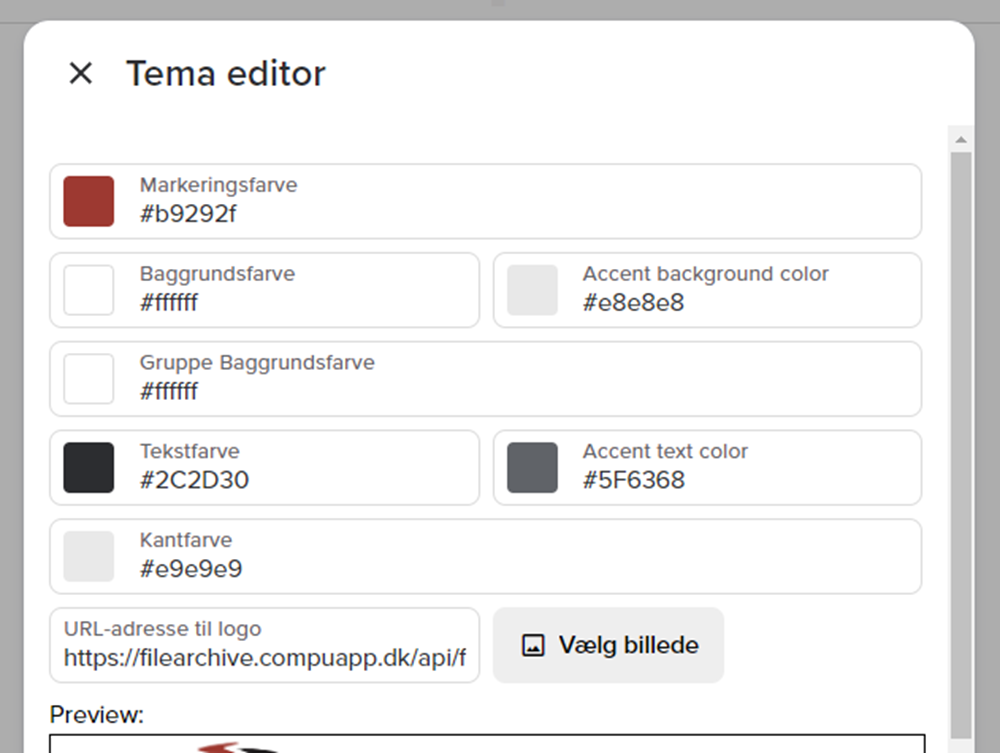Open the Gruppe Baggrundsfarve color swatch
Screen dimensions: 1000x753
(x=89, y=379)
